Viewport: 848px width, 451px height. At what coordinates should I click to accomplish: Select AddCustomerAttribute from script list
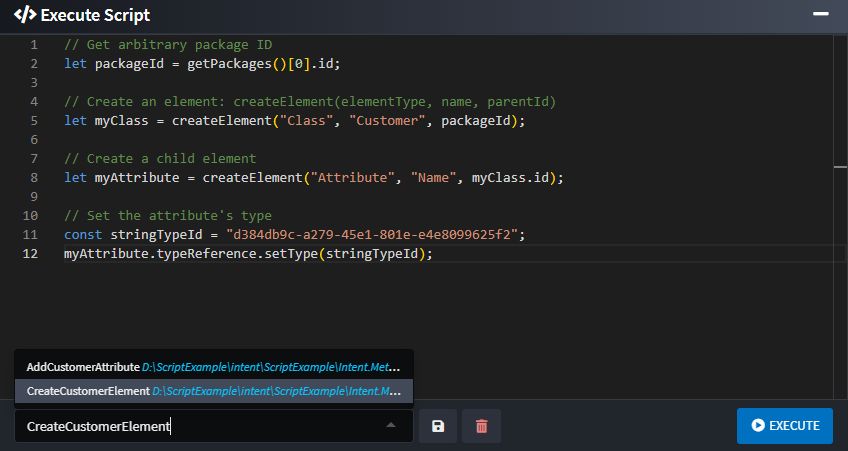point(214,367)
